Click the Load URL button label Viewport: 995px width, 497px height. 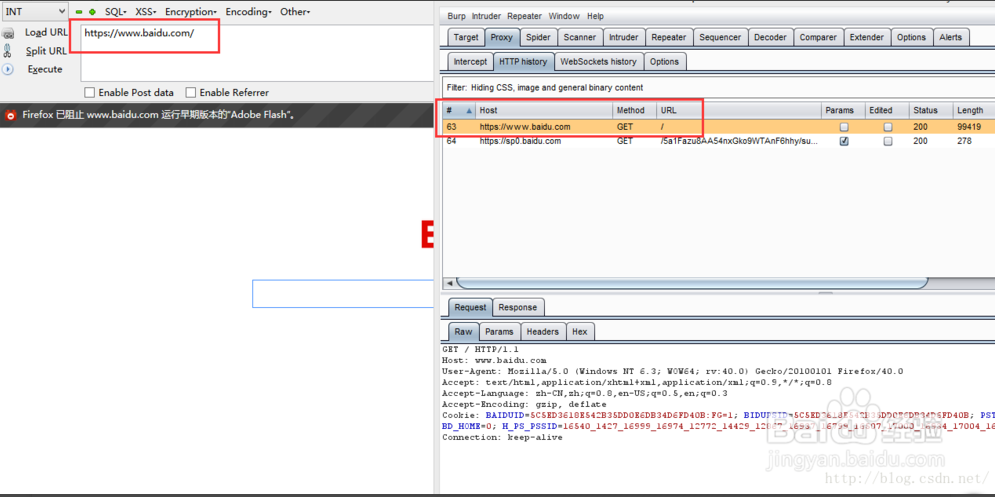46,32
